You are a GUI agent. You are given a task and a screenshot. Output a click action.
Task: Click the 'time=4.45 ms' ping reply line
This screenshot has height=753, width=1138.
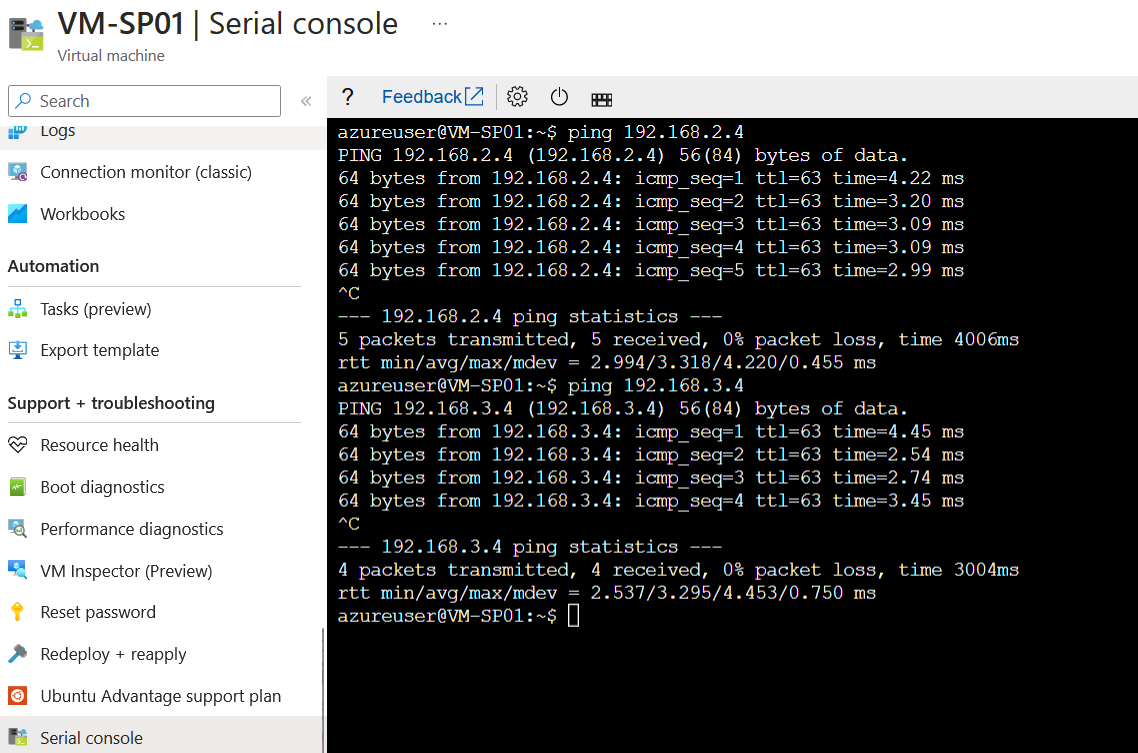click(x=651, y=432)
